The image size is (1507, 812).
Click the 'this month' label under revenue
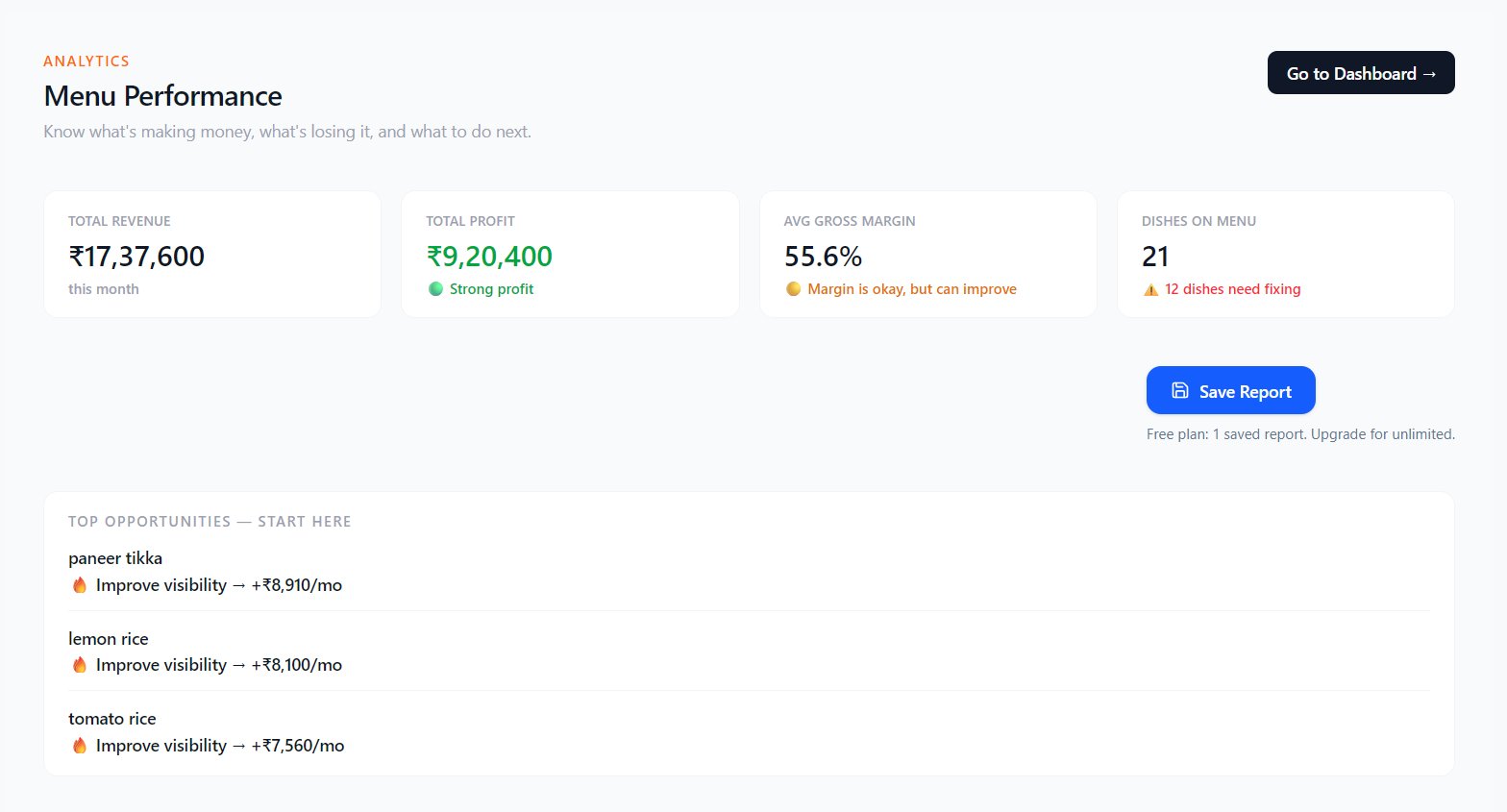click(x=104, y=289)
